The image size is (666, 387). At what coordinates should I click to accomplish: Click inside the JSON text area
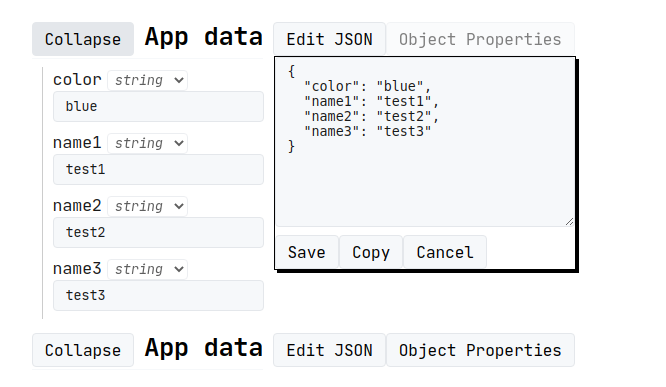[425, 142]
